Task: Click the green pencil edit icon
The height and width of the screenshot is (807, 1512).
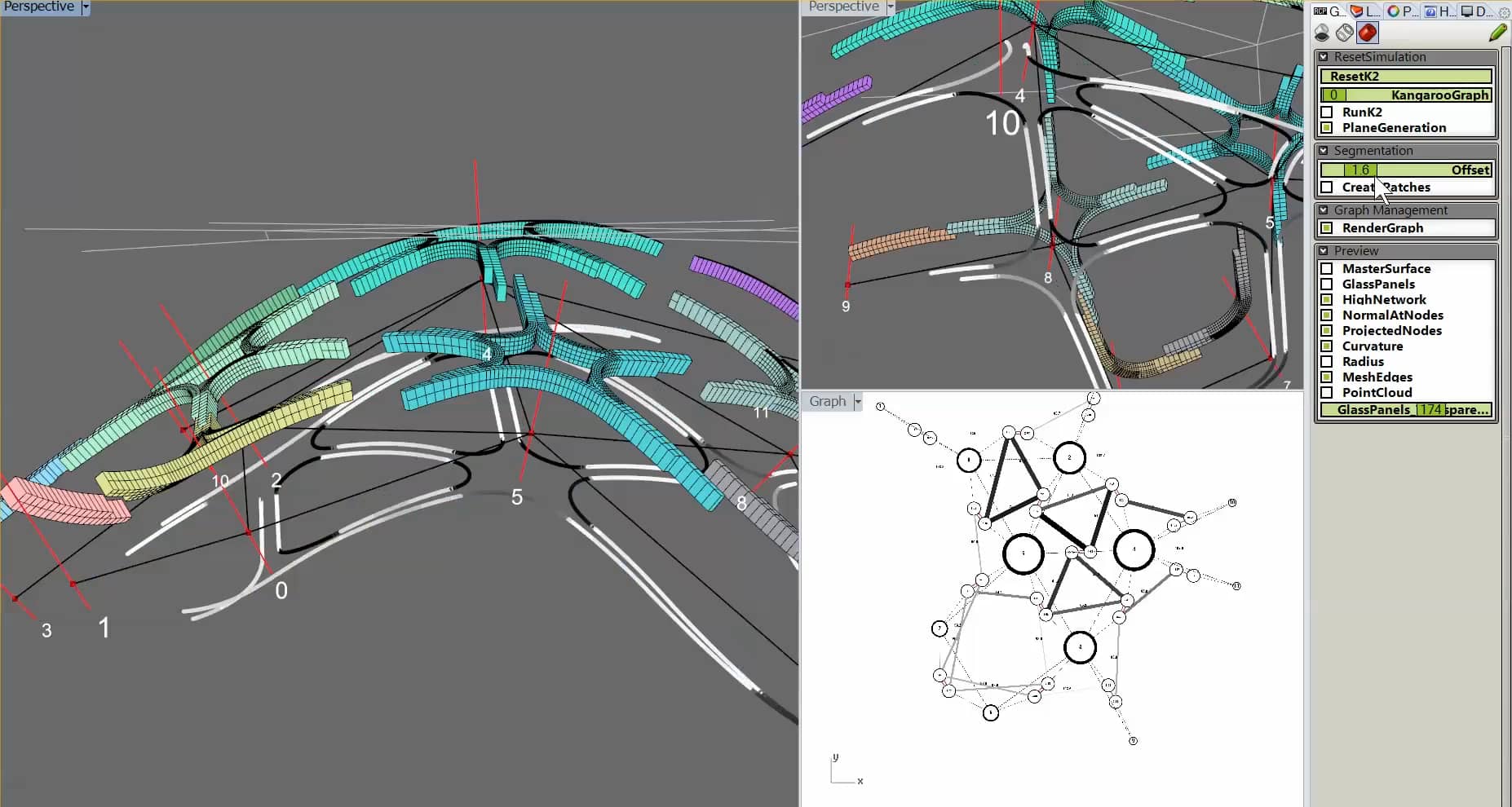Action: pos(1498,33)
